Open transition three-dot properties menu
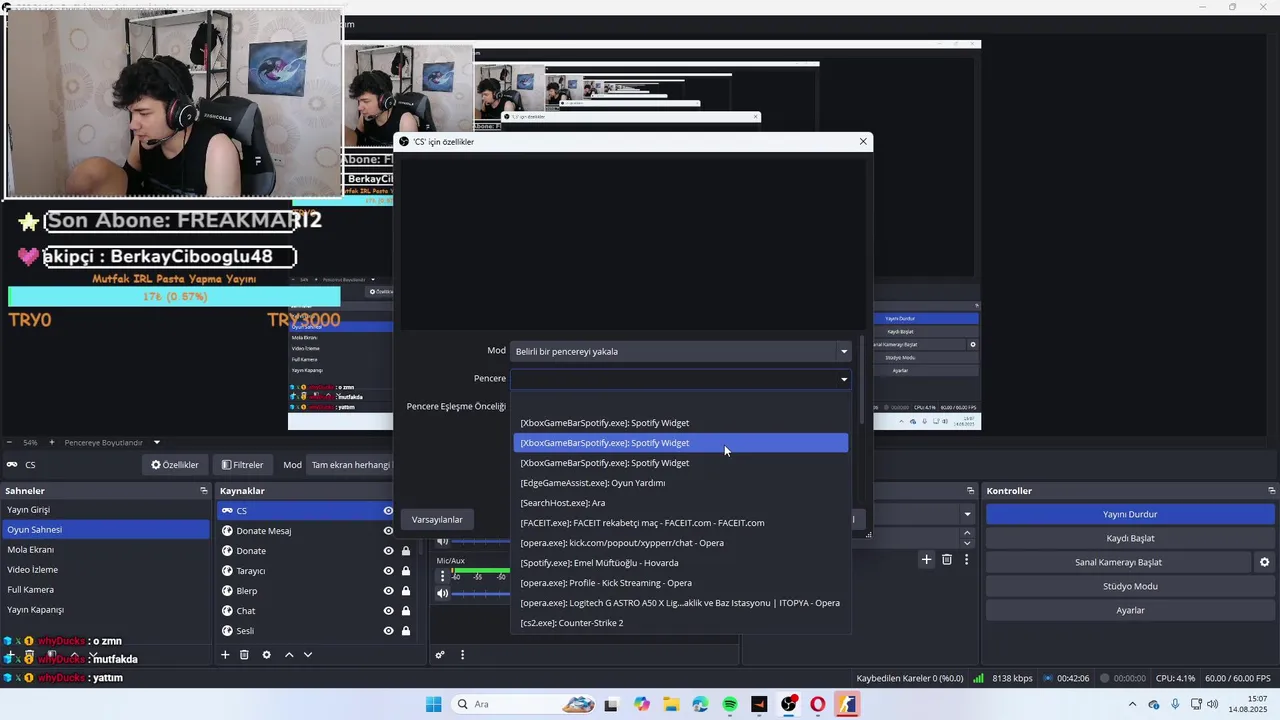 966,560
